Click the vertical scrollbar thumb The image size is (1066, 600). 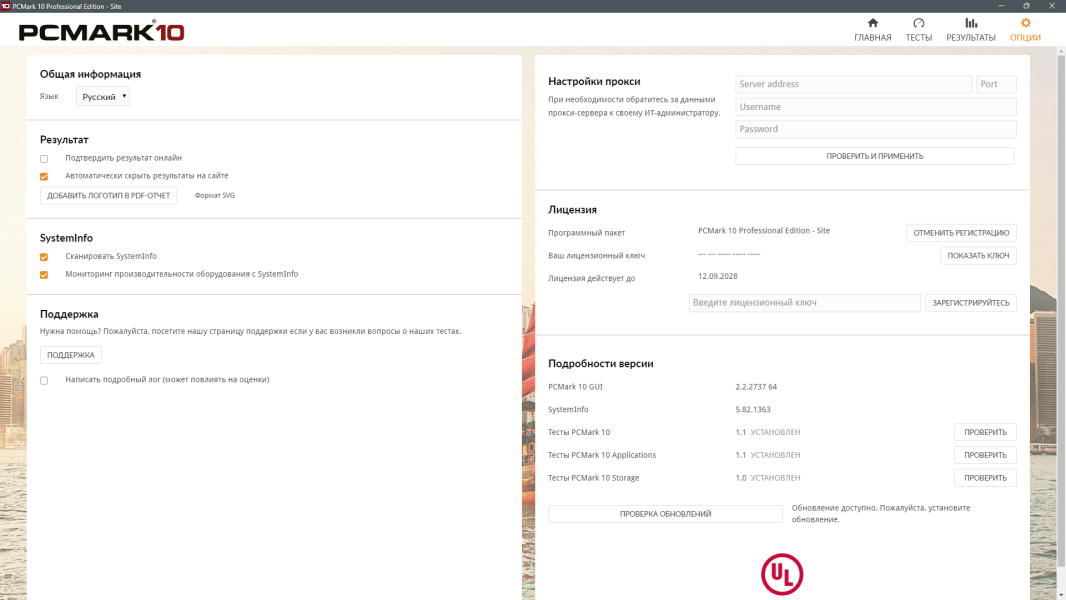1061,309
